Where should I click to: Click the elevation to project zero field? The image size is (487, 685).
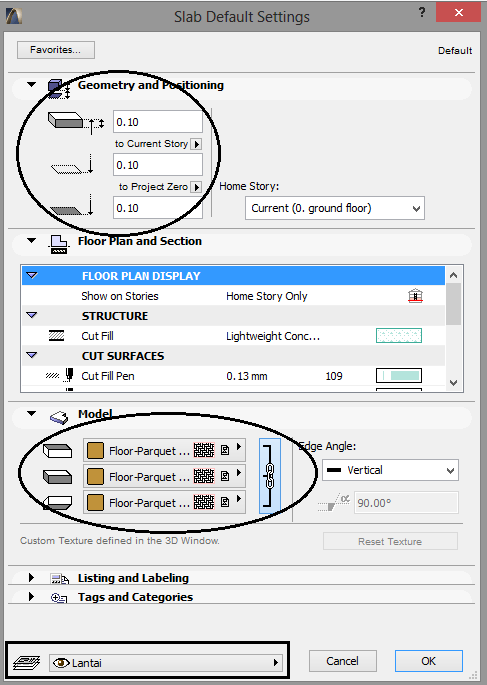(158, 208)
